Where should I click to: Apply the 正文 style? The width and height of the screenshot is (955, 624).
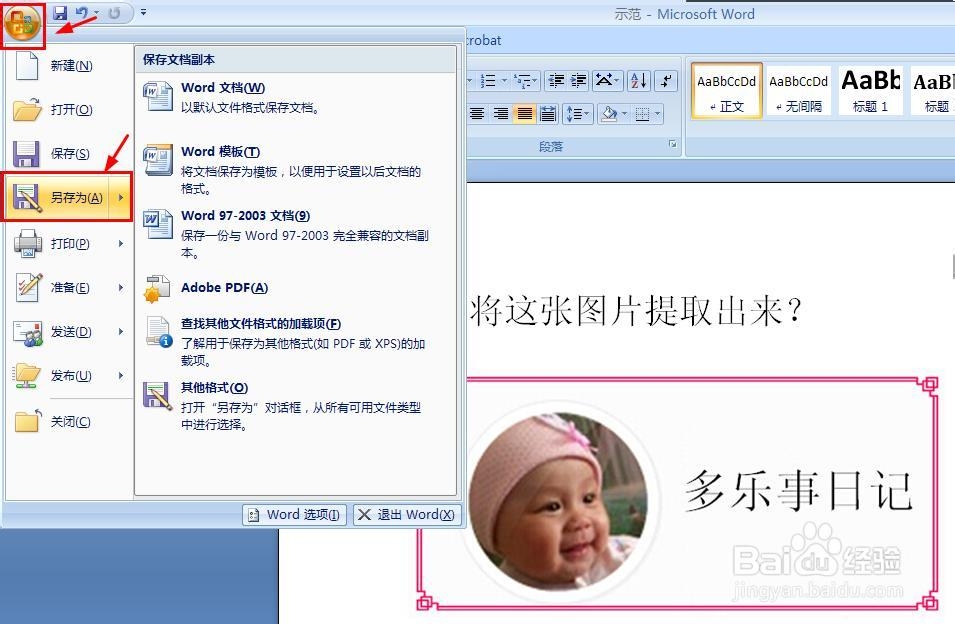tap(727, 91)
